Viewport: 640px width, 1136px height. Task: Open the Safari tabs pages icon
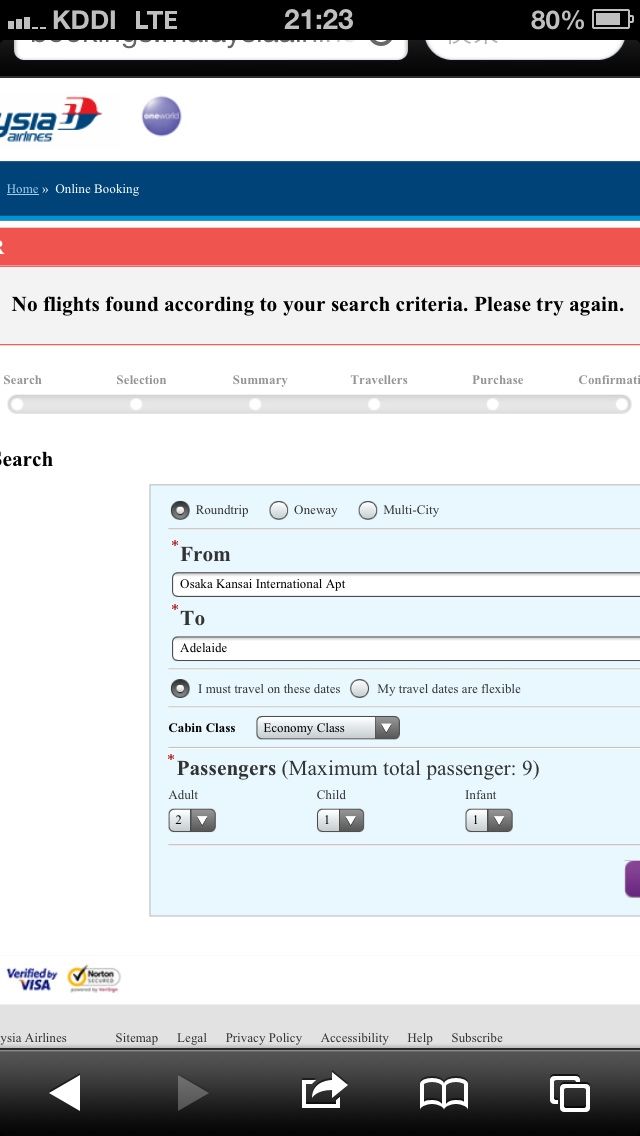[570, 1093]
